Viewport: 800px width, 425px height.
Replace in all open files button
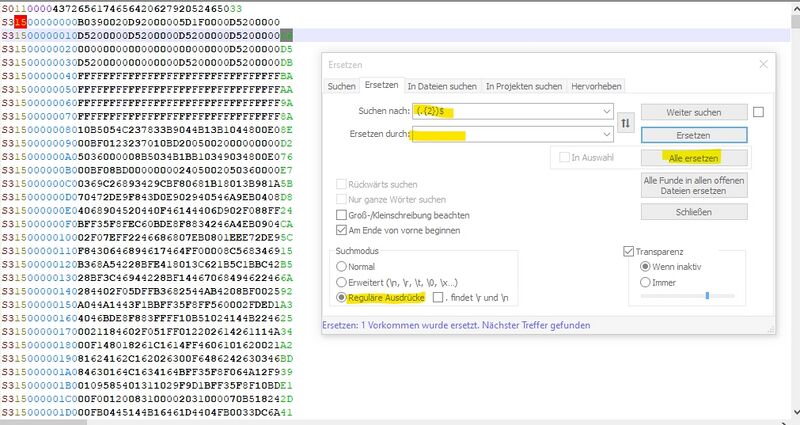693,185
